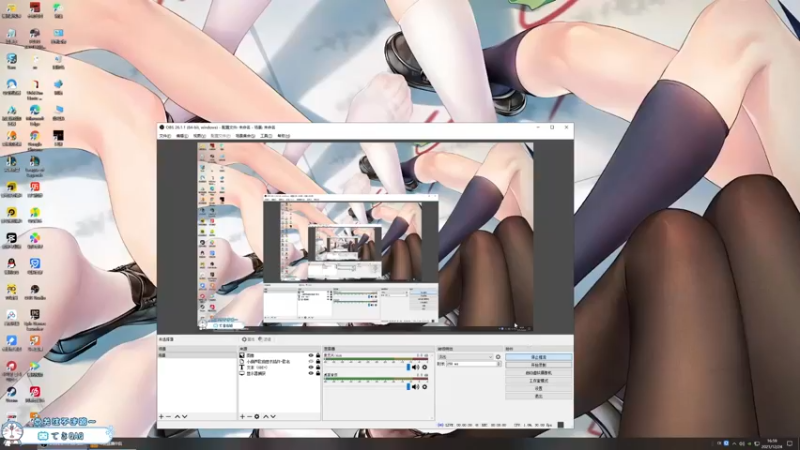Click the transition duration input field
This screenshot has height=450, width=800.
471,364
